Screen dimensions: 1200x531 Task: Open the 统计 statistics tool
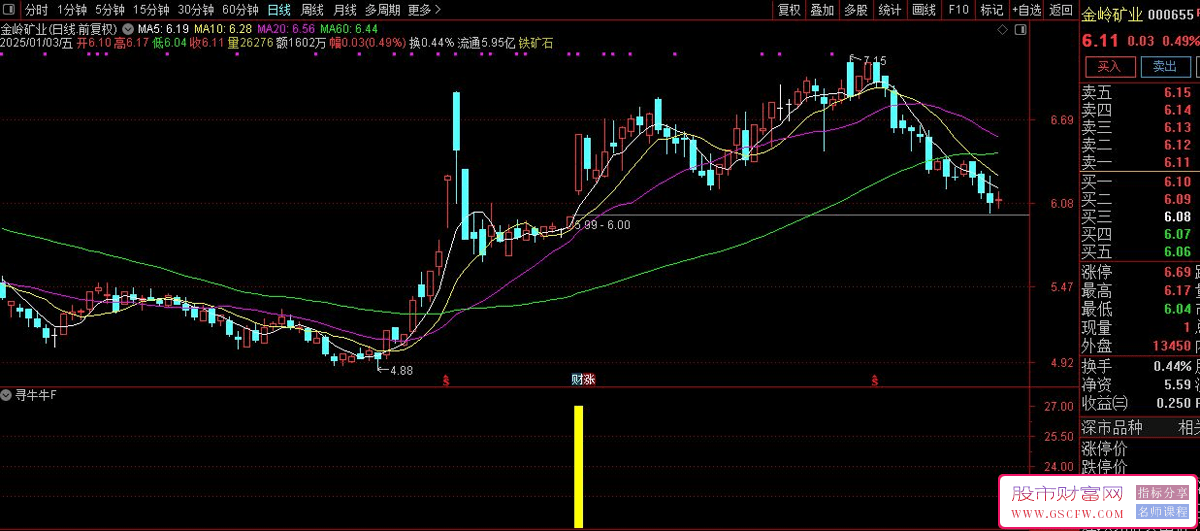tap(889, 10)
